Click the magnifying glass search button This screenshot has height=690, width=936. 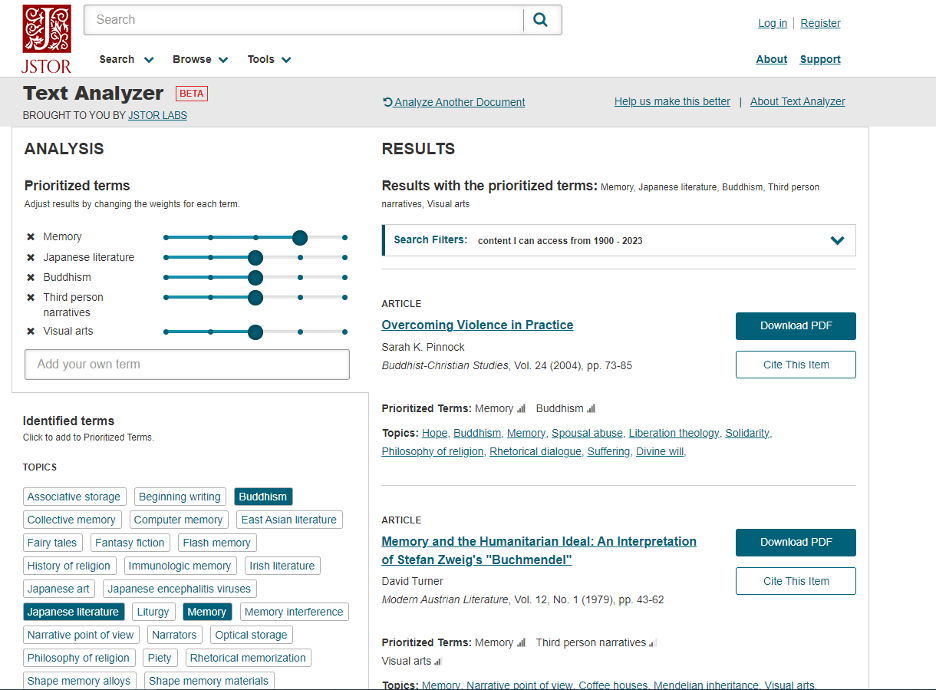point(541,20)
